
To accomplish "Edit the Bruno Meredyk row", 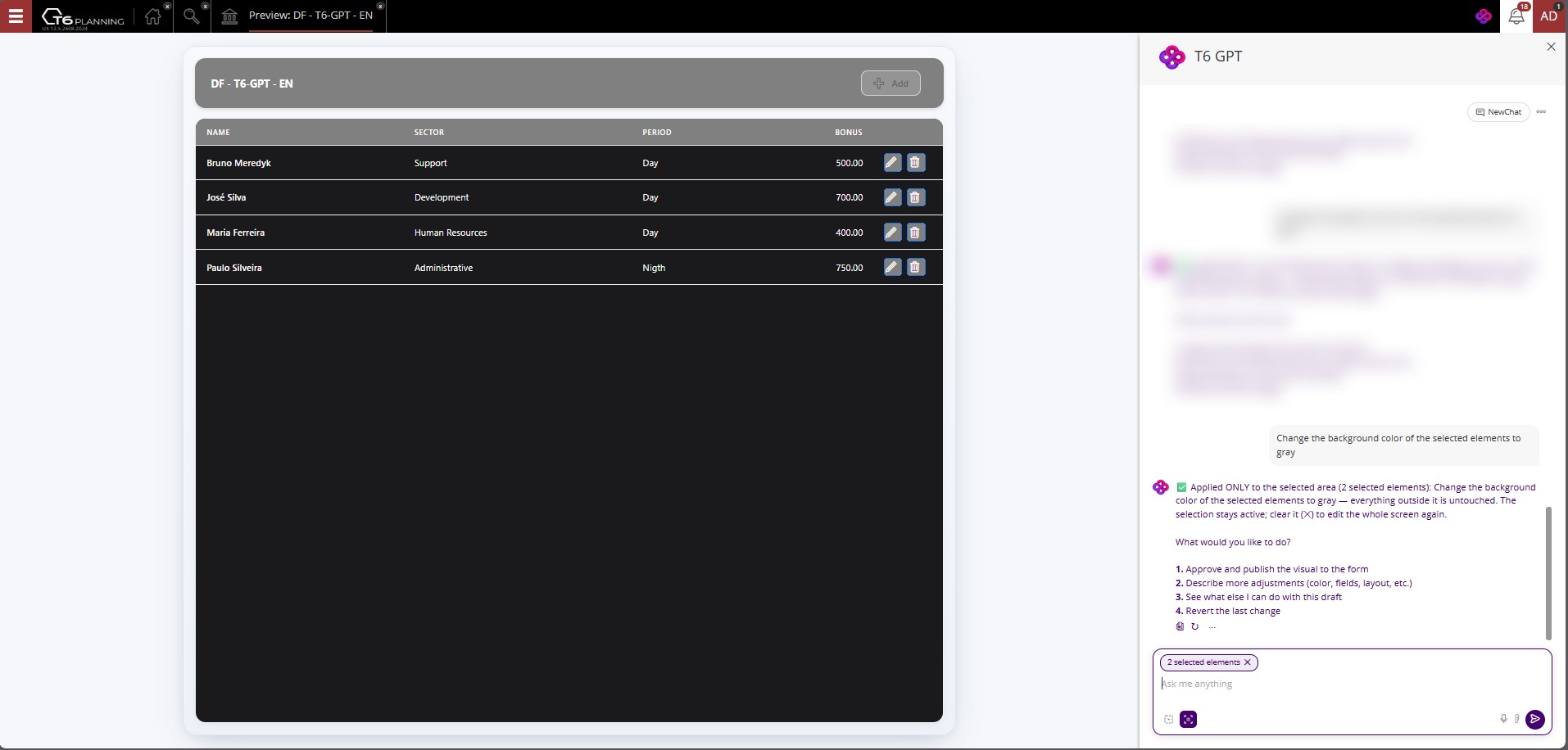I will click(892, 163).
